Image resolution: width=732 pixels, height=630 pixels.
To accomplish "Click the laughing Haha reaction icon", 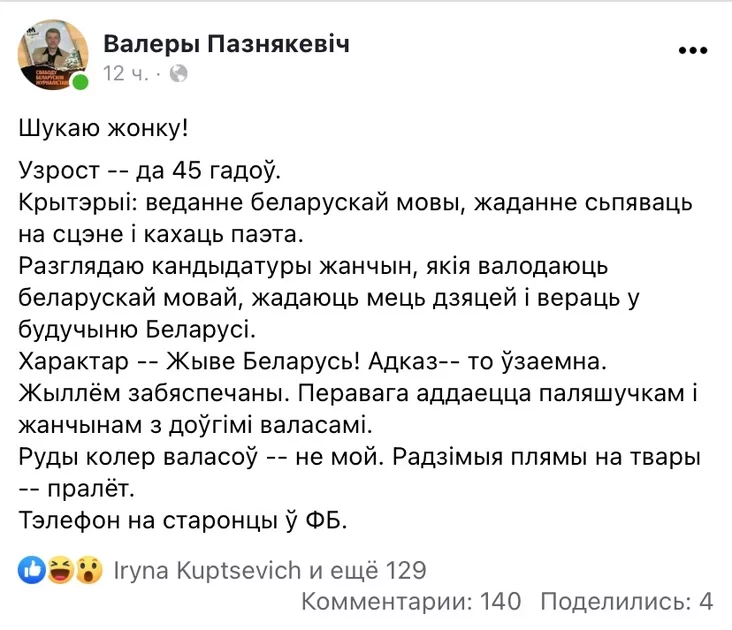I will (x=60, y=570).
